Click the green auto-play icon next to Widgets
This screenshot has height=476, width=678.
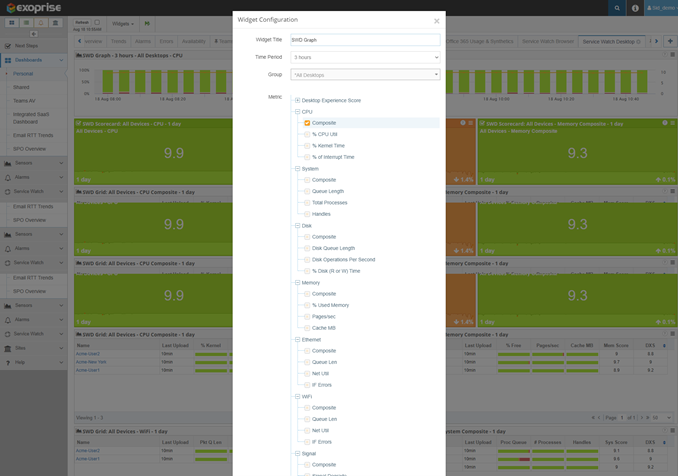coord(147,24)
